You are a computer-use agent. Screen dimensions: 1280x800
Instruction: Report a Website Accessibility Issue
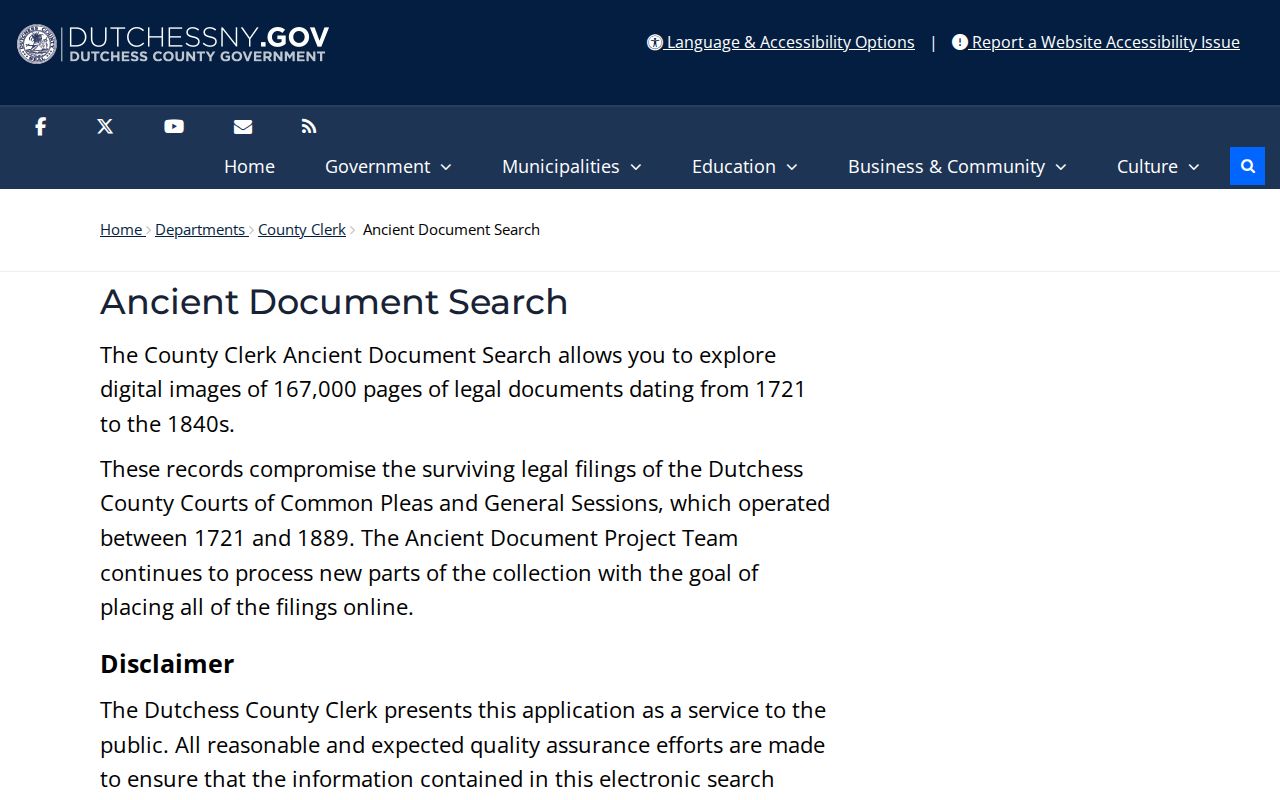[x=1096, y=42]
